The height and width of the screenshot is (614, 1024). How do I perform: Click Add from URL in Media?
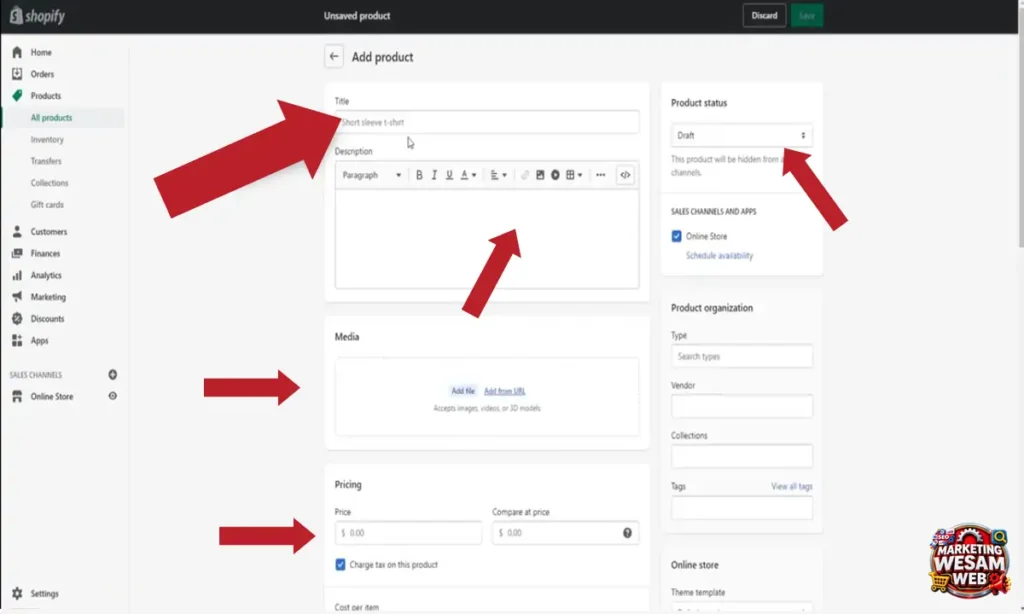pos(504,391)
